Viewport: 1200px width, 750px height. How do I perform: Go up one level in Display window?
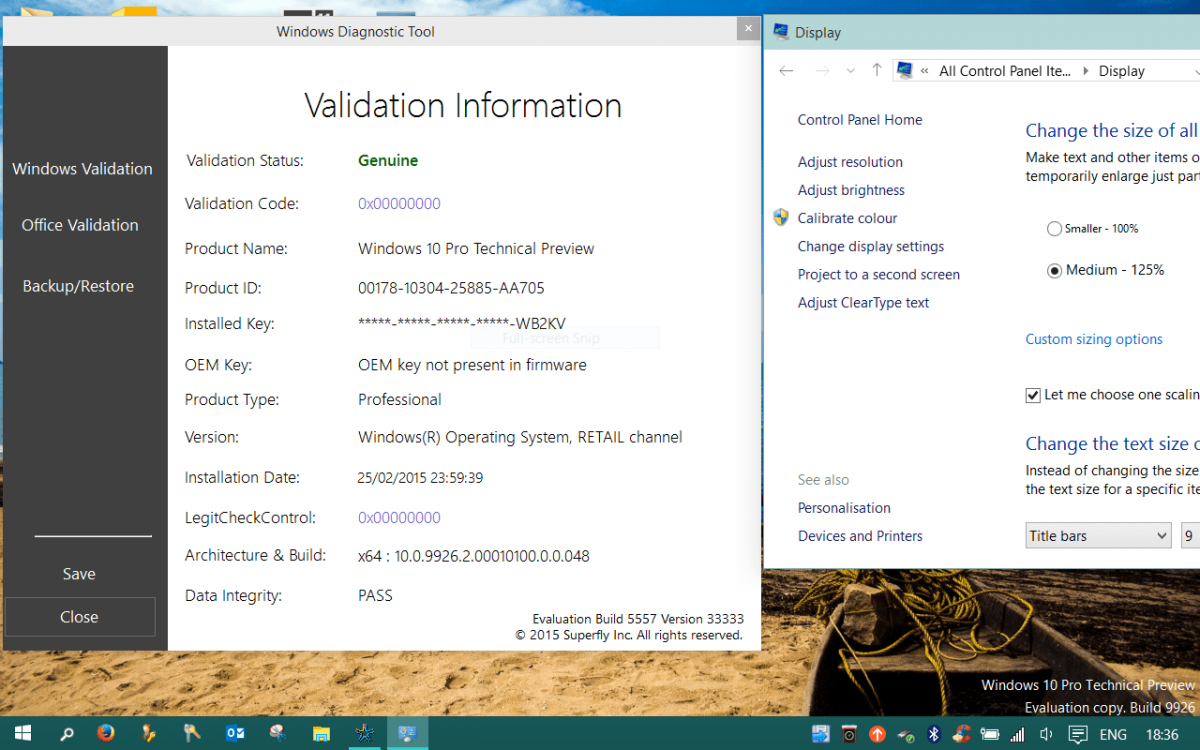tap(877, 70)
